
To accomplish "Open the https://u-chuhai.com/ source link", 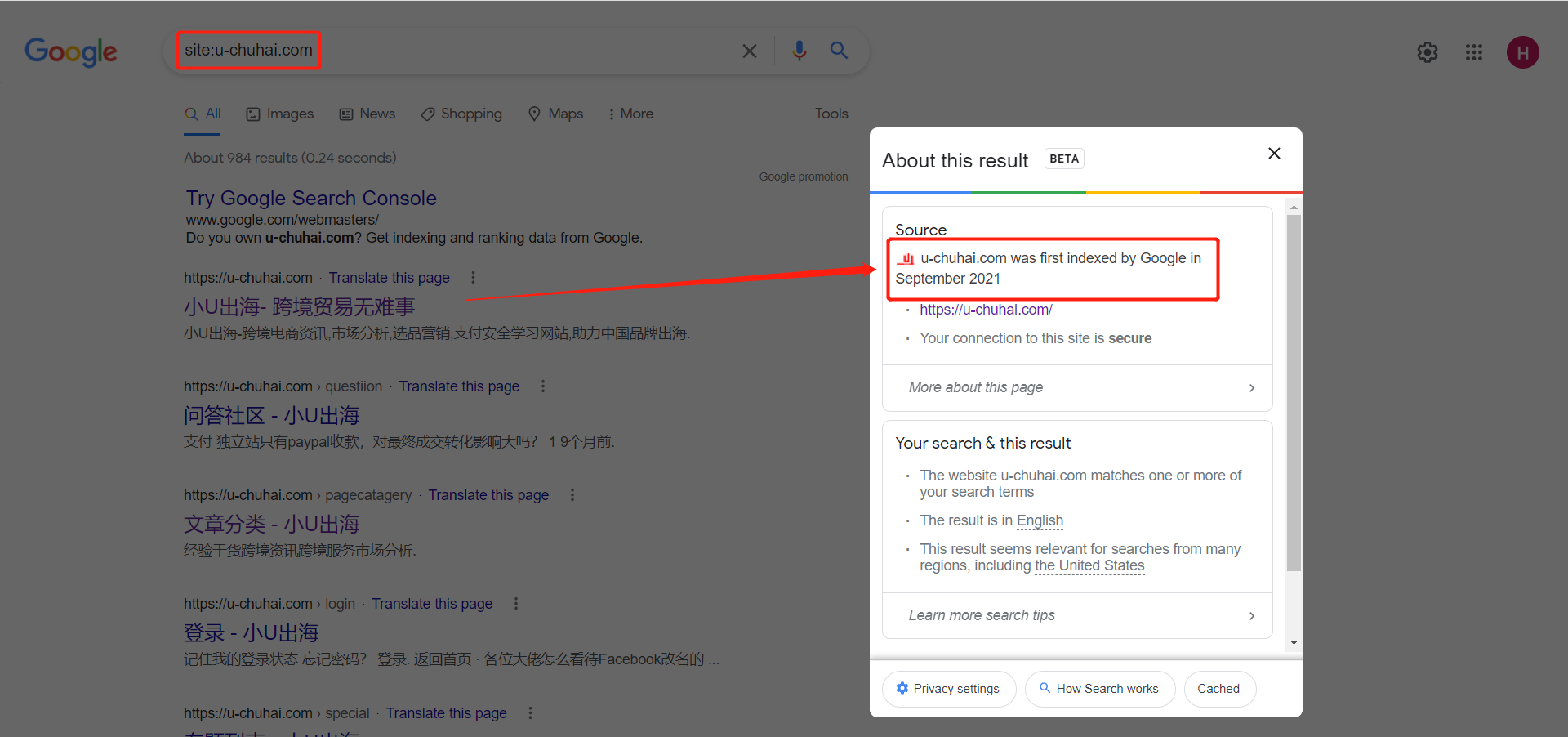I will (x=986, y=310).
